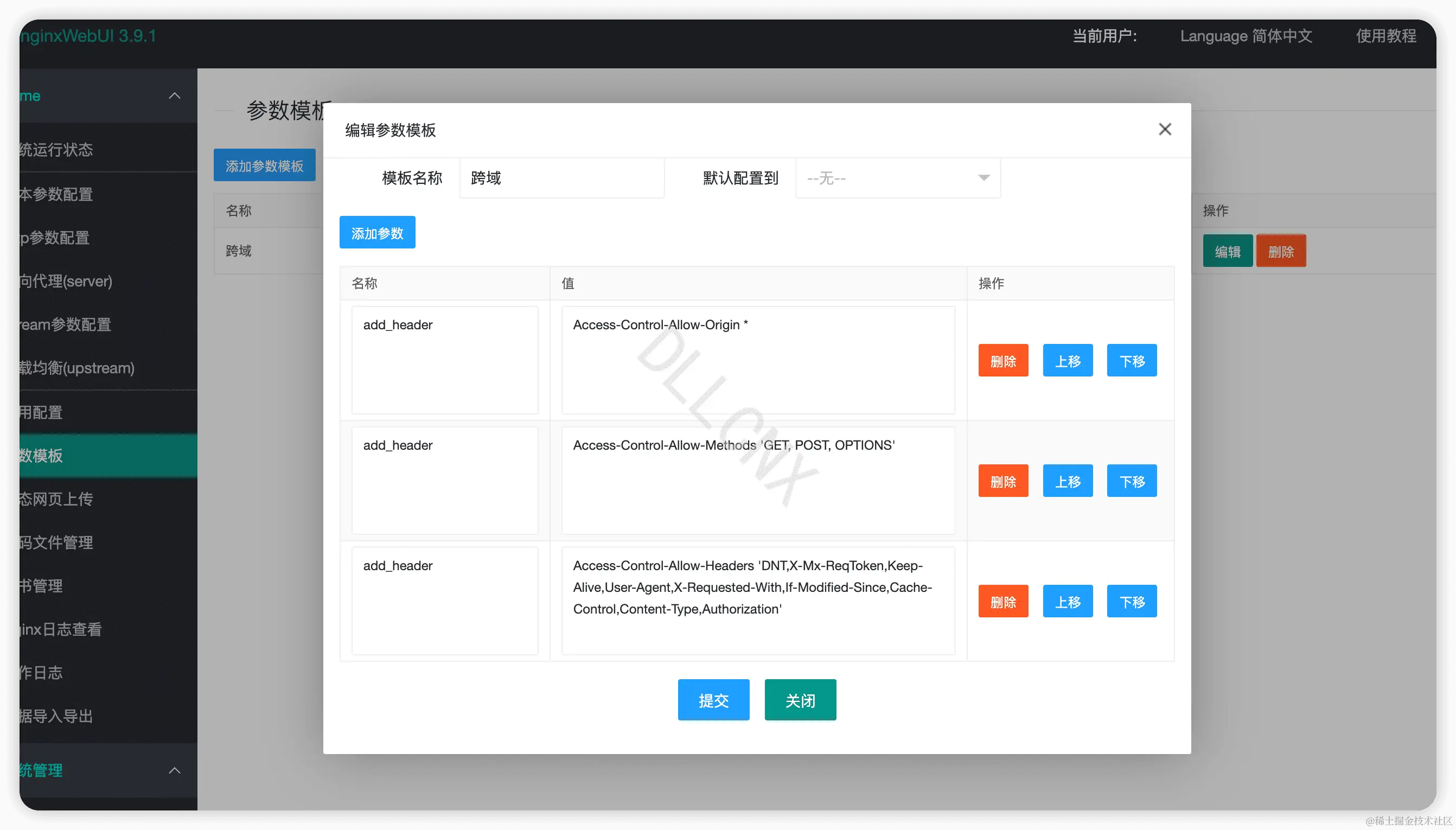Open the upstream load balancing menu item

[x=77, y=368]
